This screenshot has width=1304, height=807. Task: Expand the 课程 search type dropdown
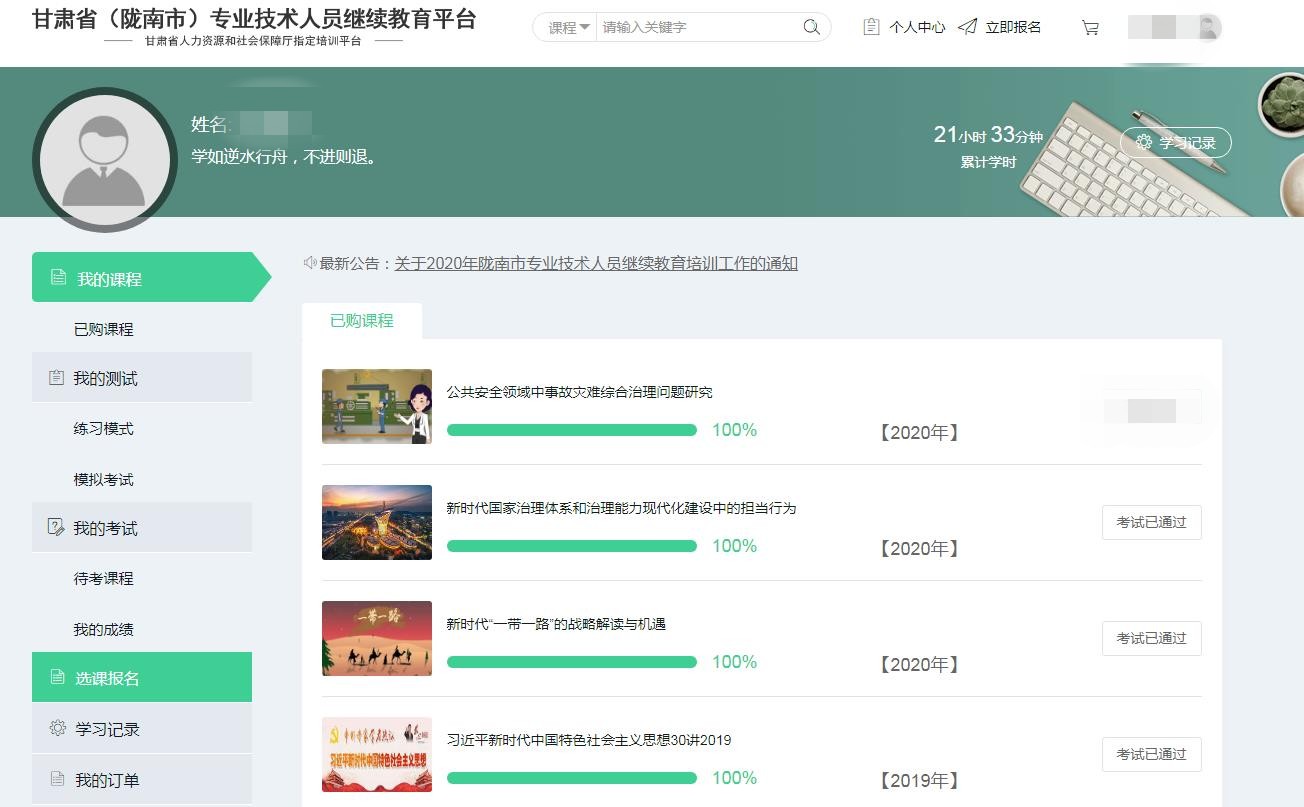(568, 27)
